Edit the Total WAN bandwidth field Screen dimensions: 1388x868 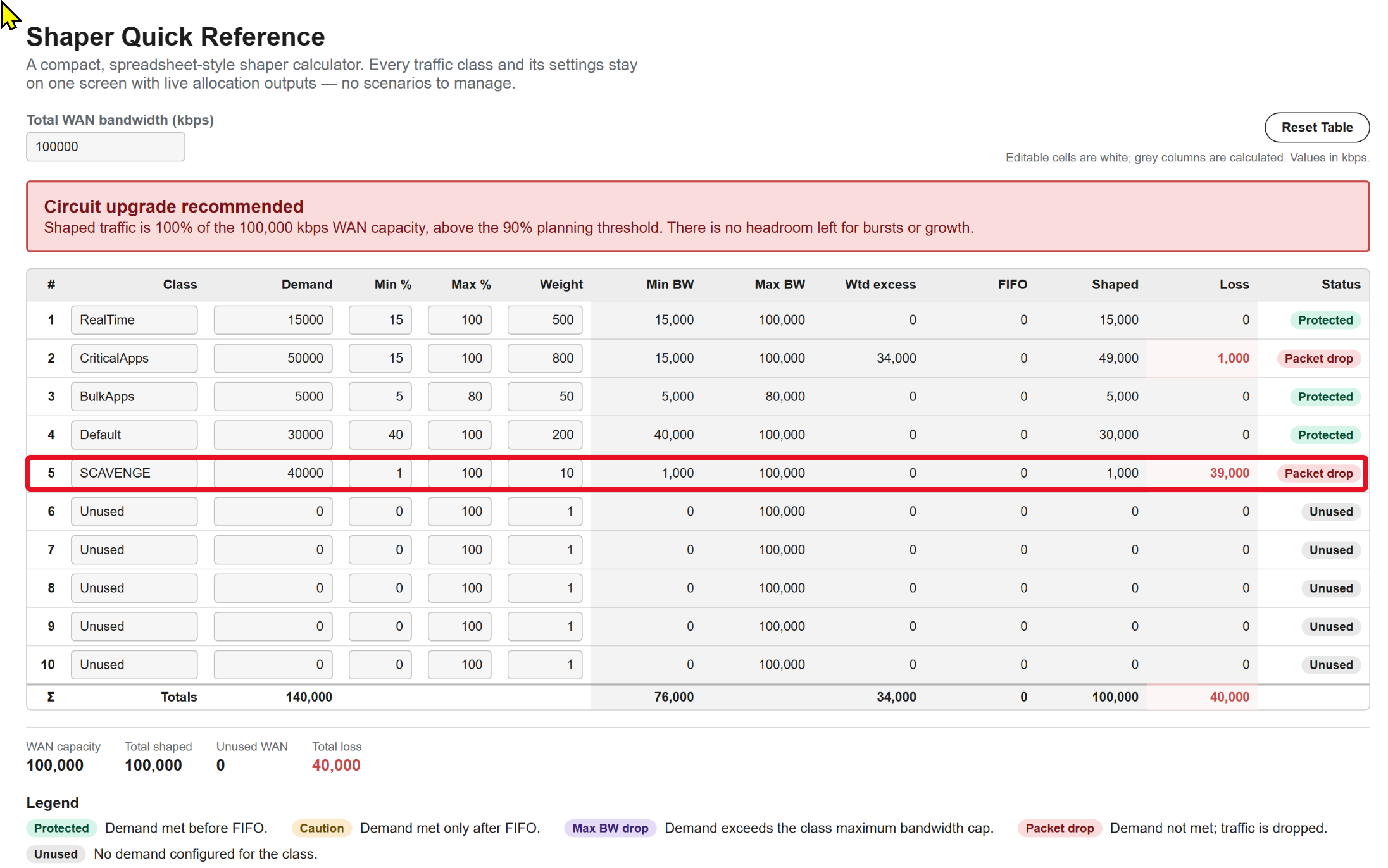[x=106, y=147]
